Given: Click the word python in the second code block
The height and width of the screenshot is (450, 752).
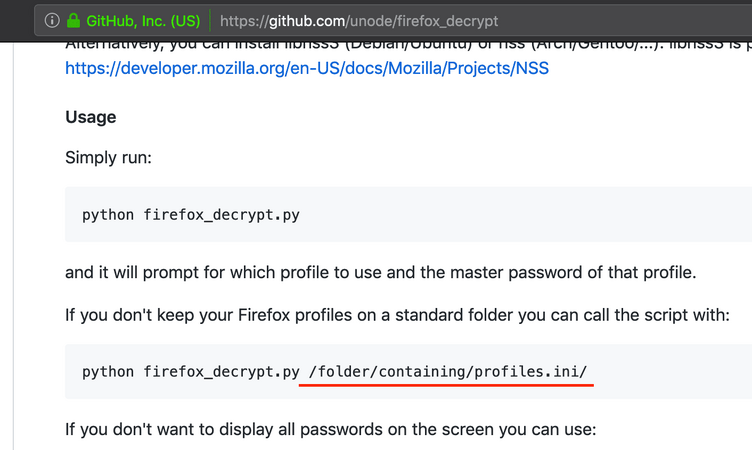Looking at the screenshot, I should point(108,372).
